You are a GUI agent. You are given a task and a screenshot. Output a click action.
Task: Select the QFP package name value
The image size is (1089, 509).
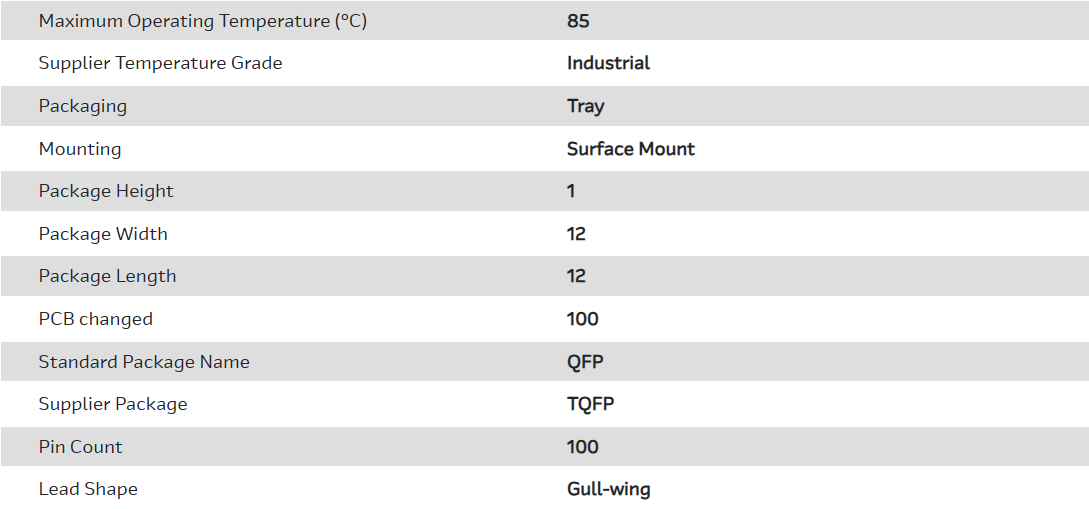[585, 362]
